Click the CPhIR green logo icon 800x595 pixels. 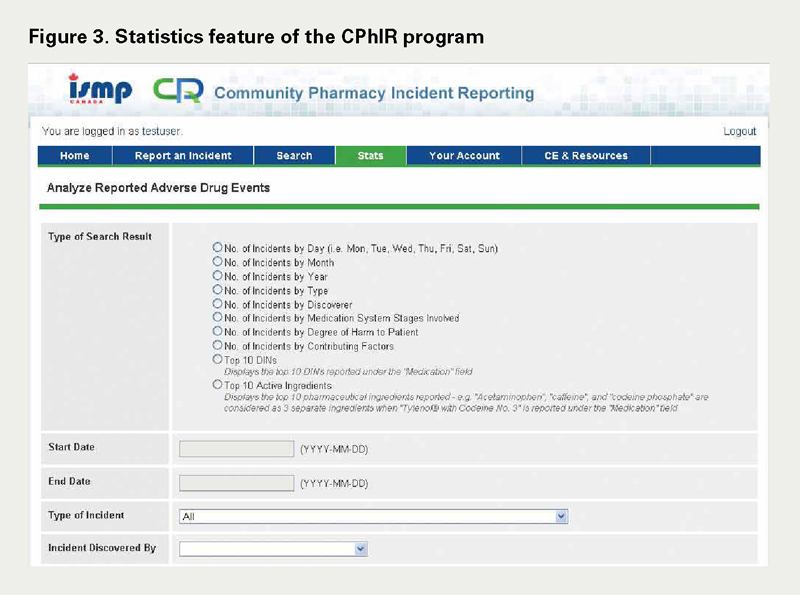(178, 91)
